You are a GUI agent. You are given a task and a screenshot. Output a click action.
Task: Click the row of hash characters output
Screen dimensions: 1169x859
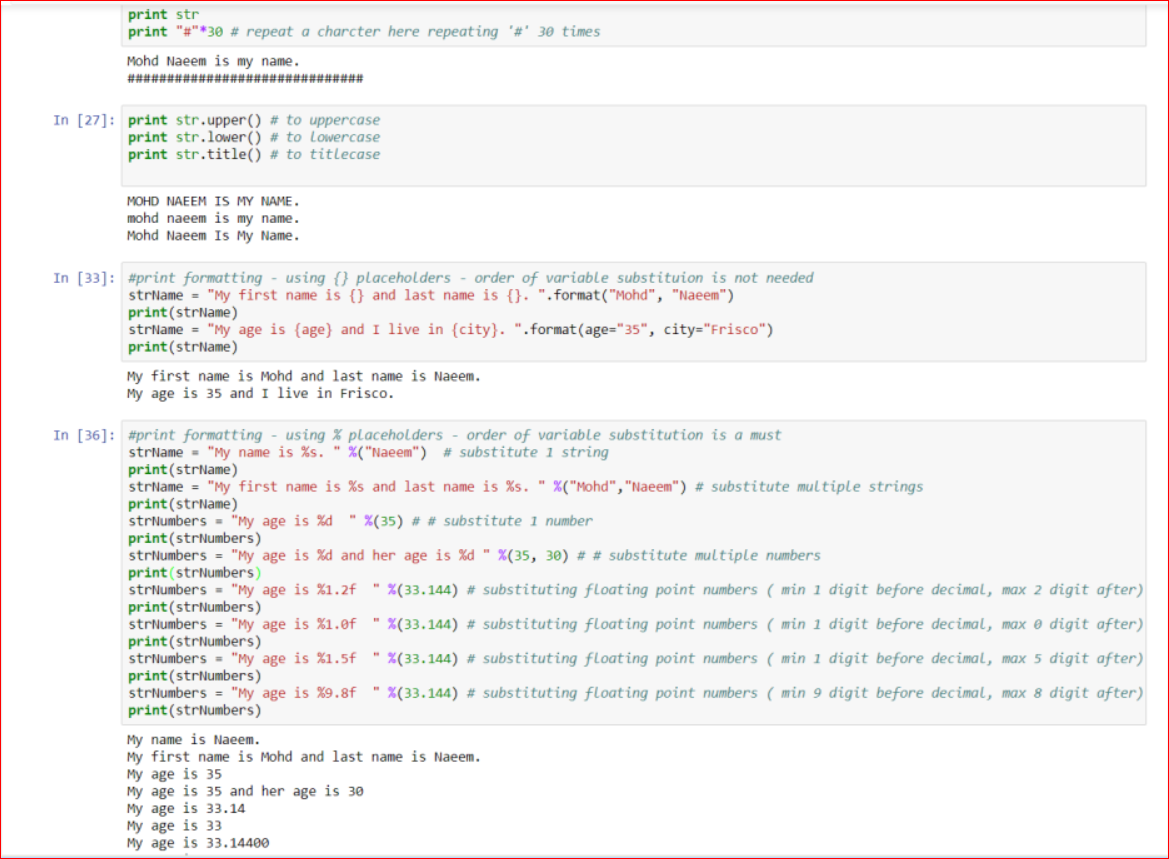tap(245, 78)
